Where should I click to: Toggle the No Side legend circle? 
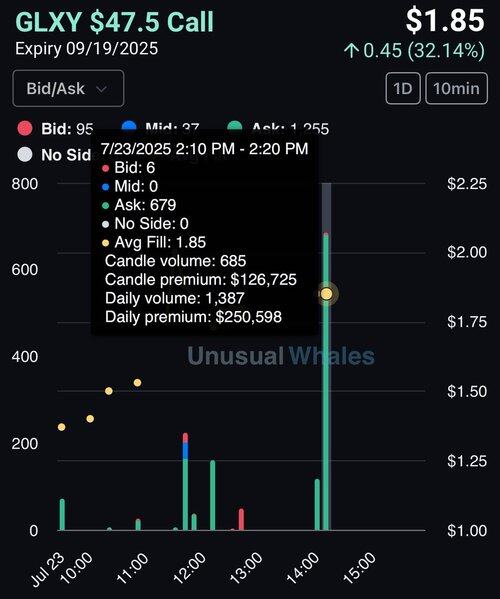coord(25,155)
